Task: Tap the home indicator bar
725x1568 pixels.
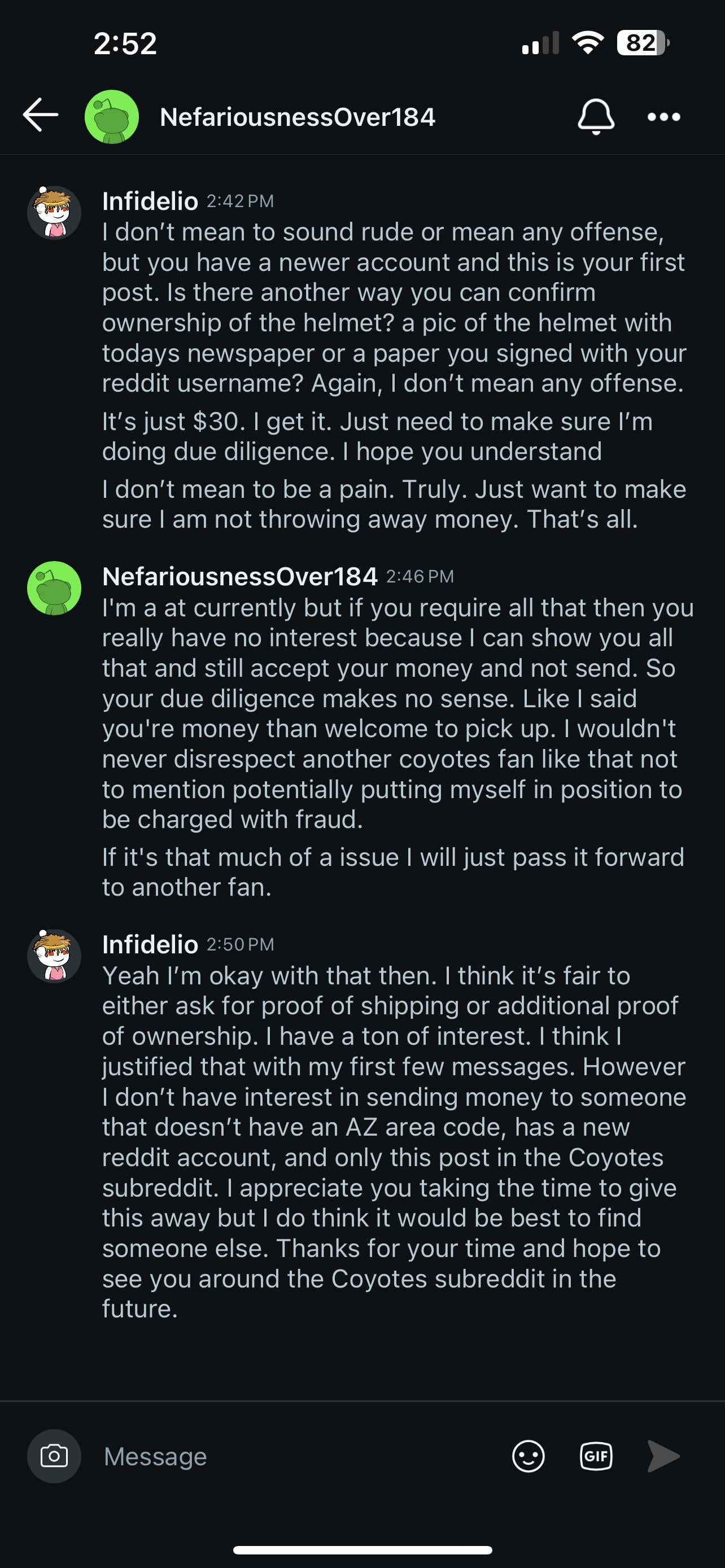Action: (362, 1550)
